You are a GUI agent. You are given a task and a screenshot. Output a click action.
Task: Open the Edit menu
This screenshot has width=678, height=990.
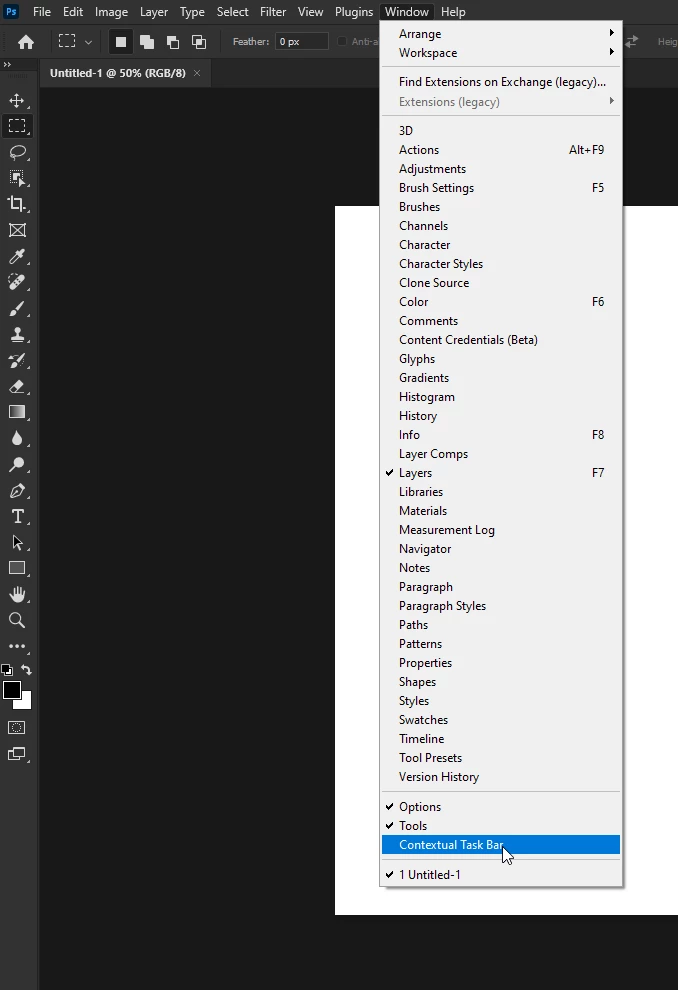(x=73, y=12)
